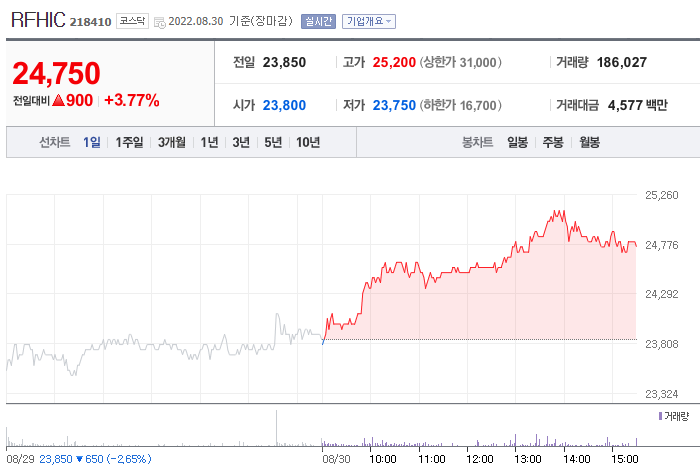700x476 pixels.
Task: Click the 거래량 value 186,027
Action: [622, 62]
